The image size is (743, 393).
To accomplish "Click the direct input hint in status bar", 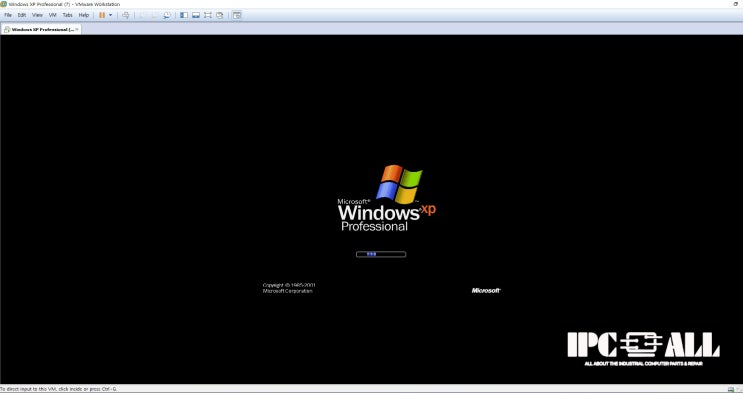I will [x=59, y=389].
